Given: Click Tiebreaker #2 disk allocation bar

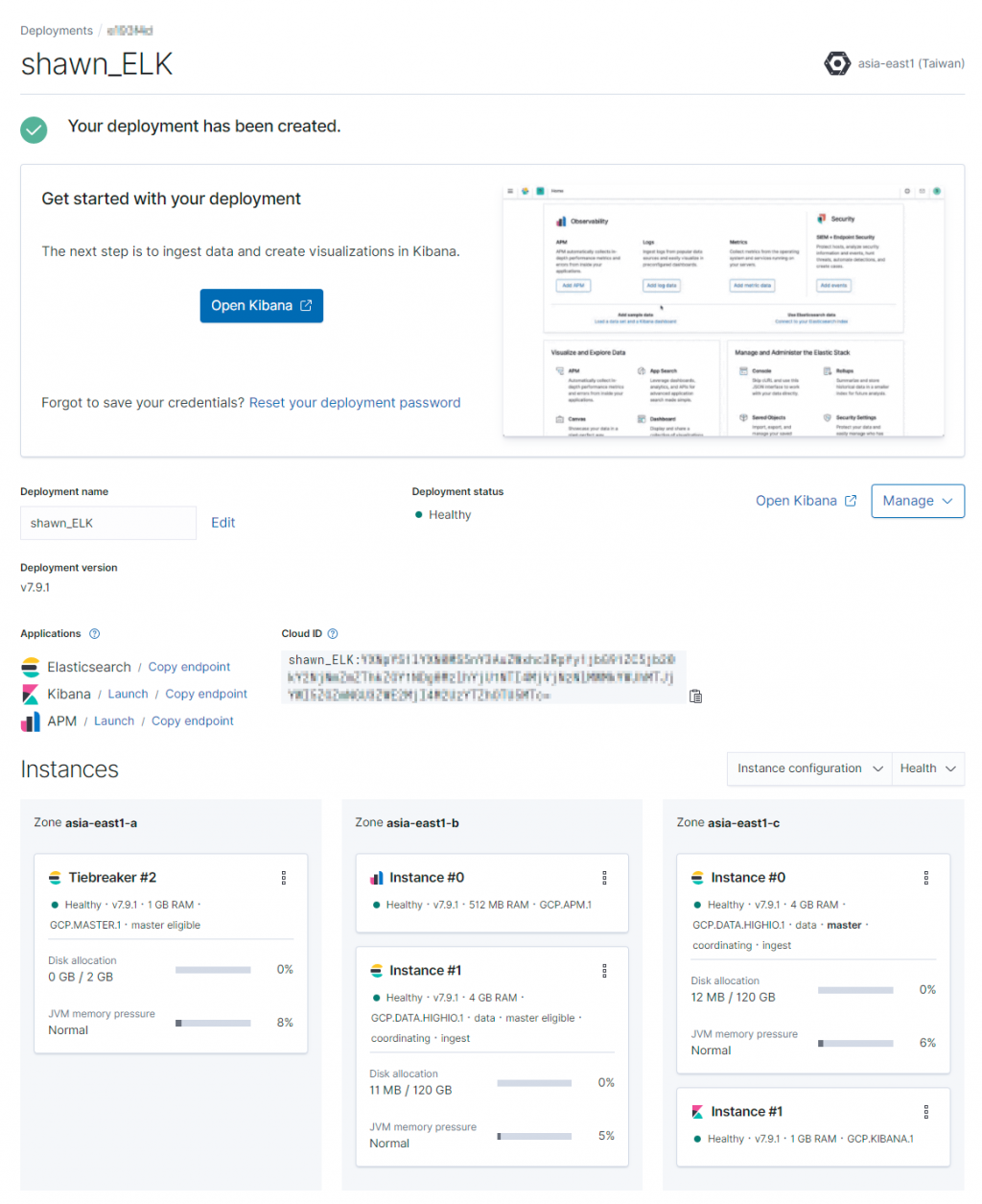Looking at the screenshot, I should [x=213, y=970].
